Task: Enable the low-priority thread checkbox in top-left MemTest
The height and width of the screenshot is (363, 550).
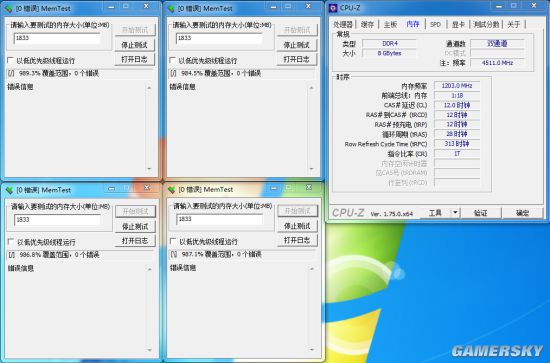Action: 11,60
